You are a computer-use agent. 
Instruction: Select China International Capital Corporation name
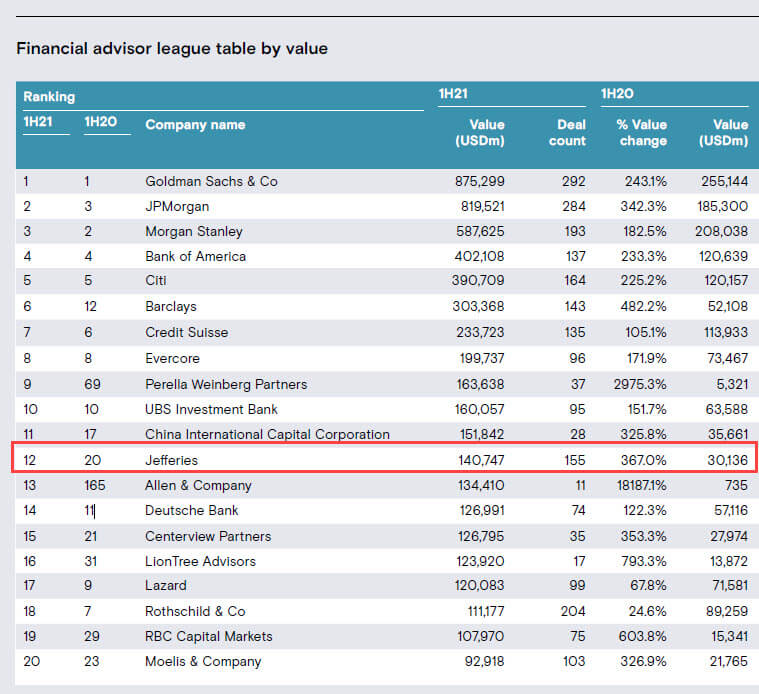click(267, 434)
